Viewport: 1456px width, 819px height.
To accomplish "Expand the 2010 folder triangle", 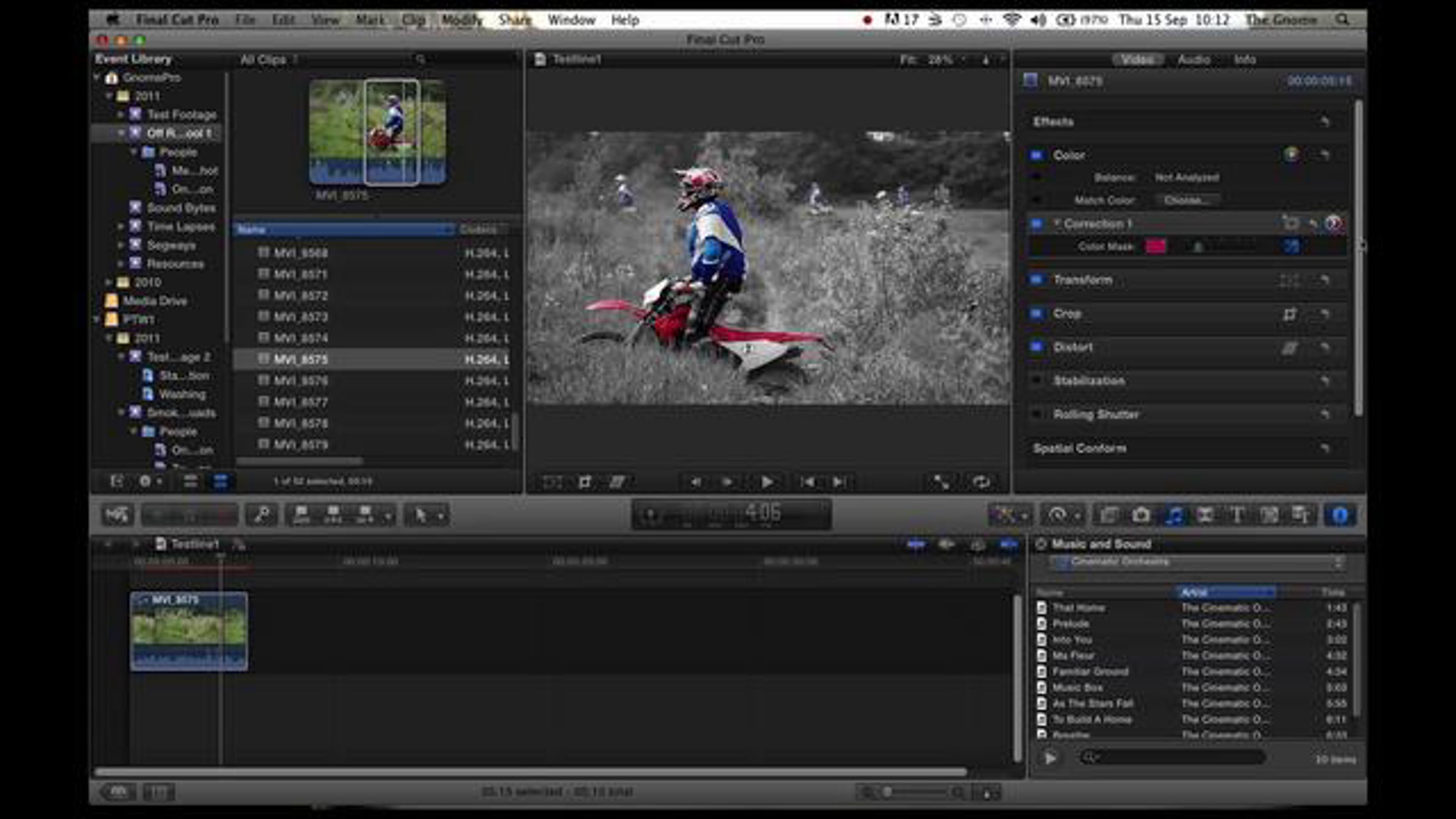I will [108, 282].
